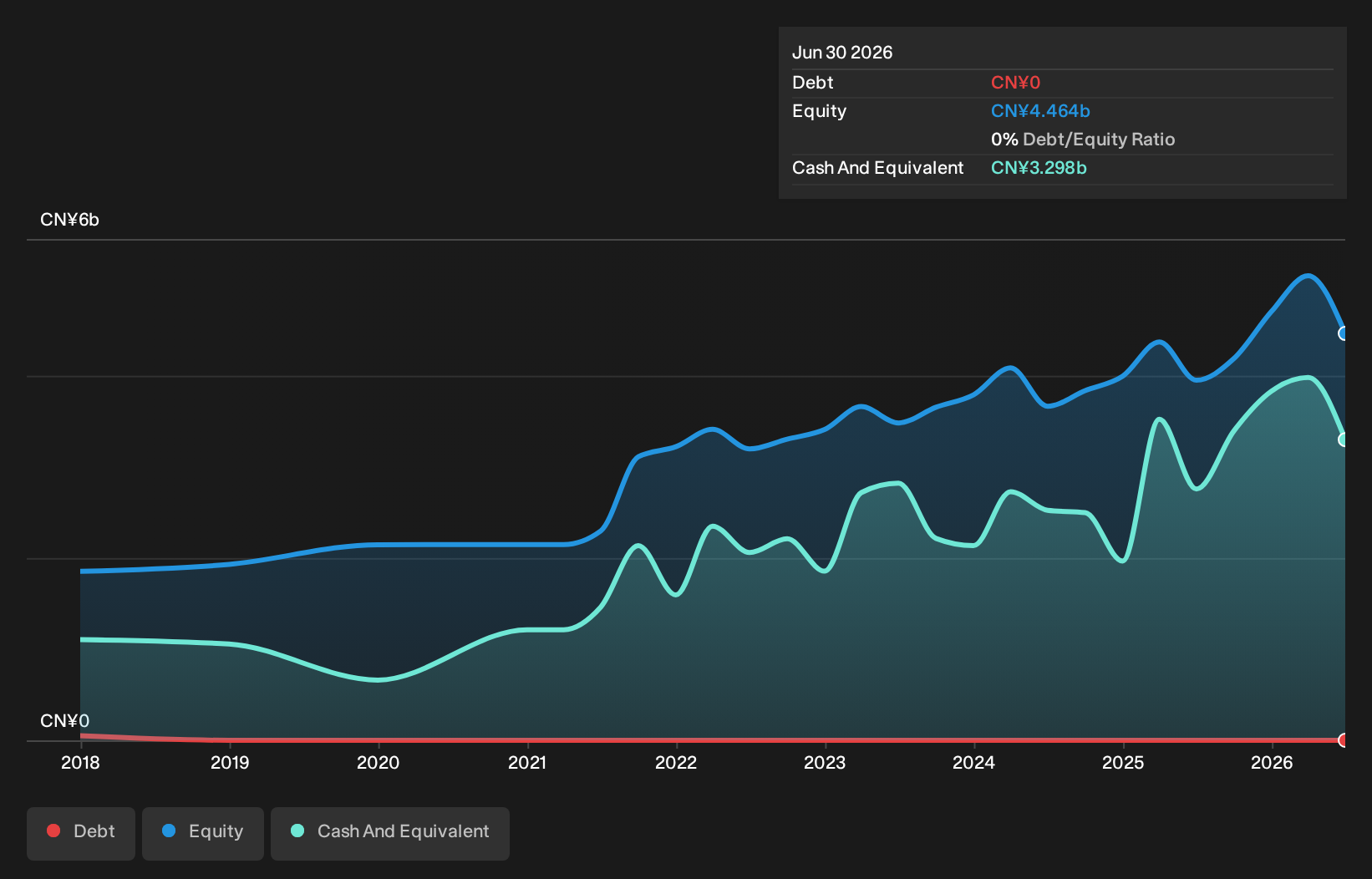1372x879 pixels.
Task: Click the 2022 x-axis label
Action: click(676, 763)
